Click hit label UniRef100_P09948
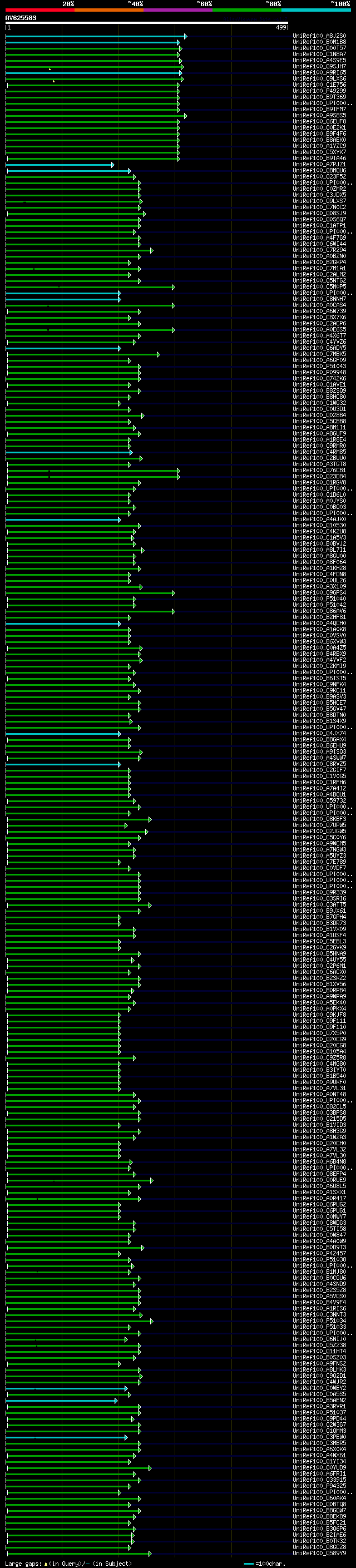Viewport: 356px width, 1568px height. (319, 373)
